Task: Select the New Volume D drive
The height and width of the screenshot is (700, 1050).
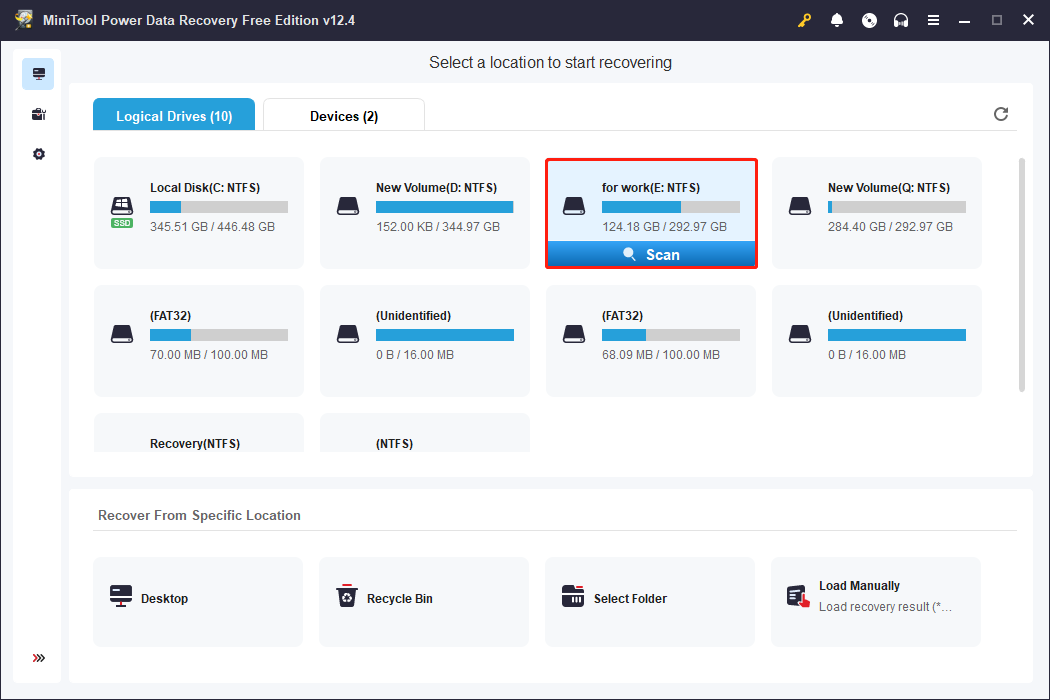Action: [425, 213]
